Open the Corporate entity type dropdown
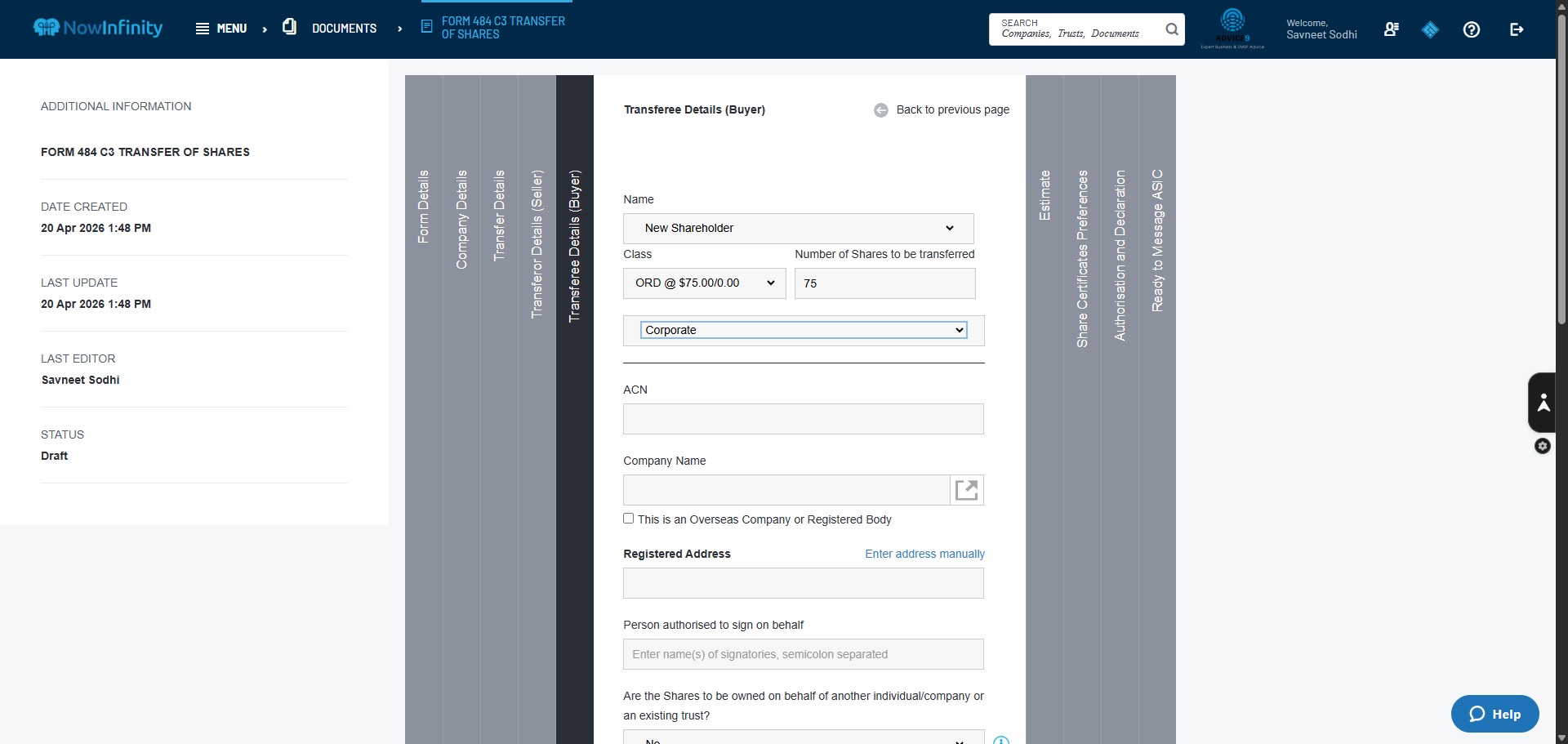The image size is (1568, 744). point(804,330)
